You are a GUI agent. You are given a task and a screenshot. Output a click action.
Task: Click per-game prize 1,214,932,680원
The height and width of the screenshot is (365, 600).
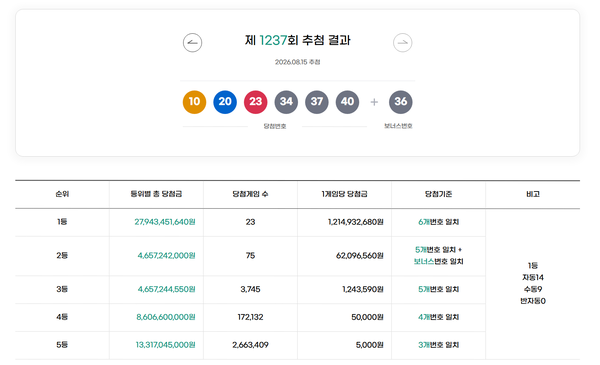(355, 222)
